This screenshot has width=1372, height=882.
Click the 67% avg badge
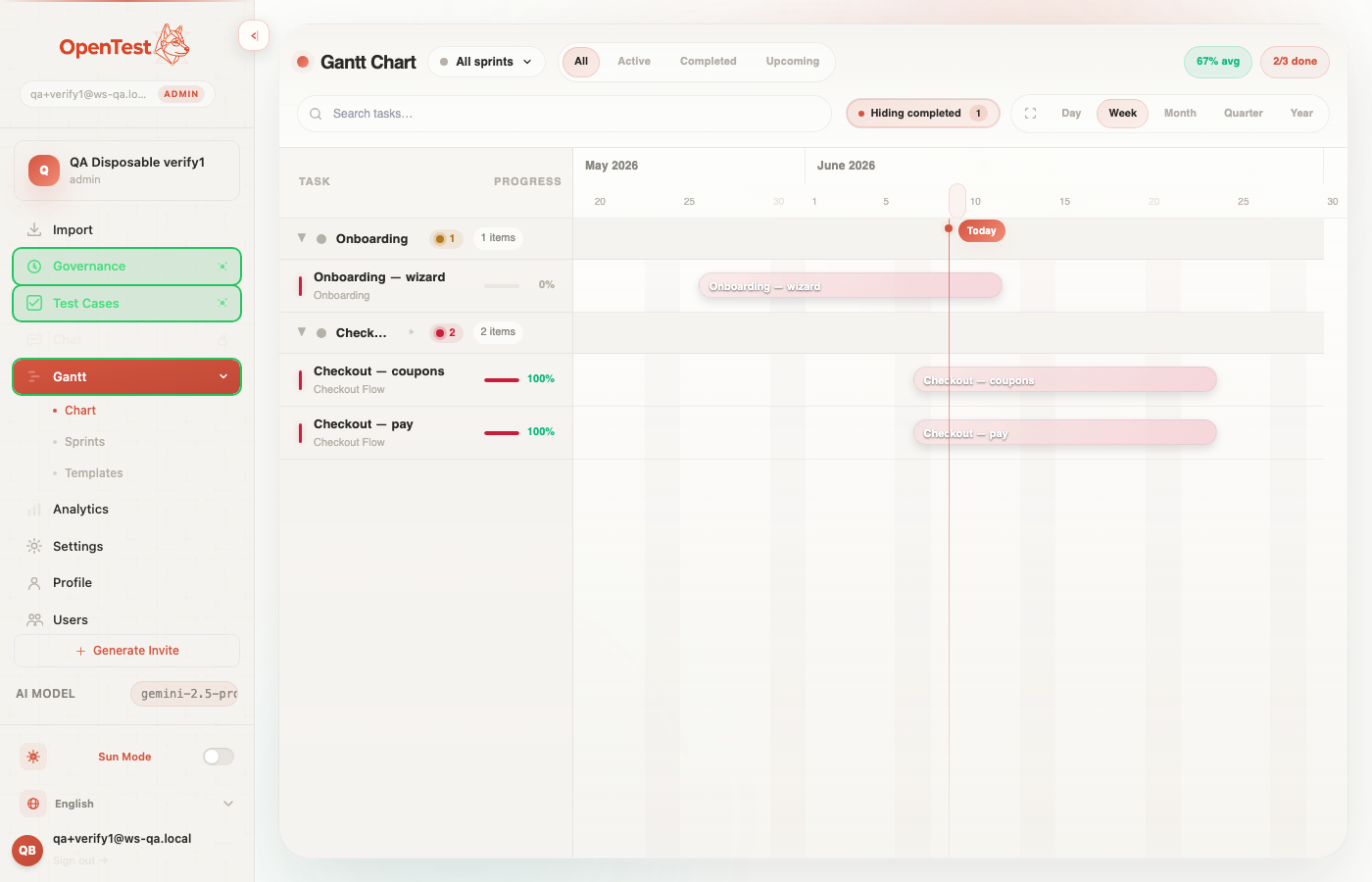click(1218, 62)
